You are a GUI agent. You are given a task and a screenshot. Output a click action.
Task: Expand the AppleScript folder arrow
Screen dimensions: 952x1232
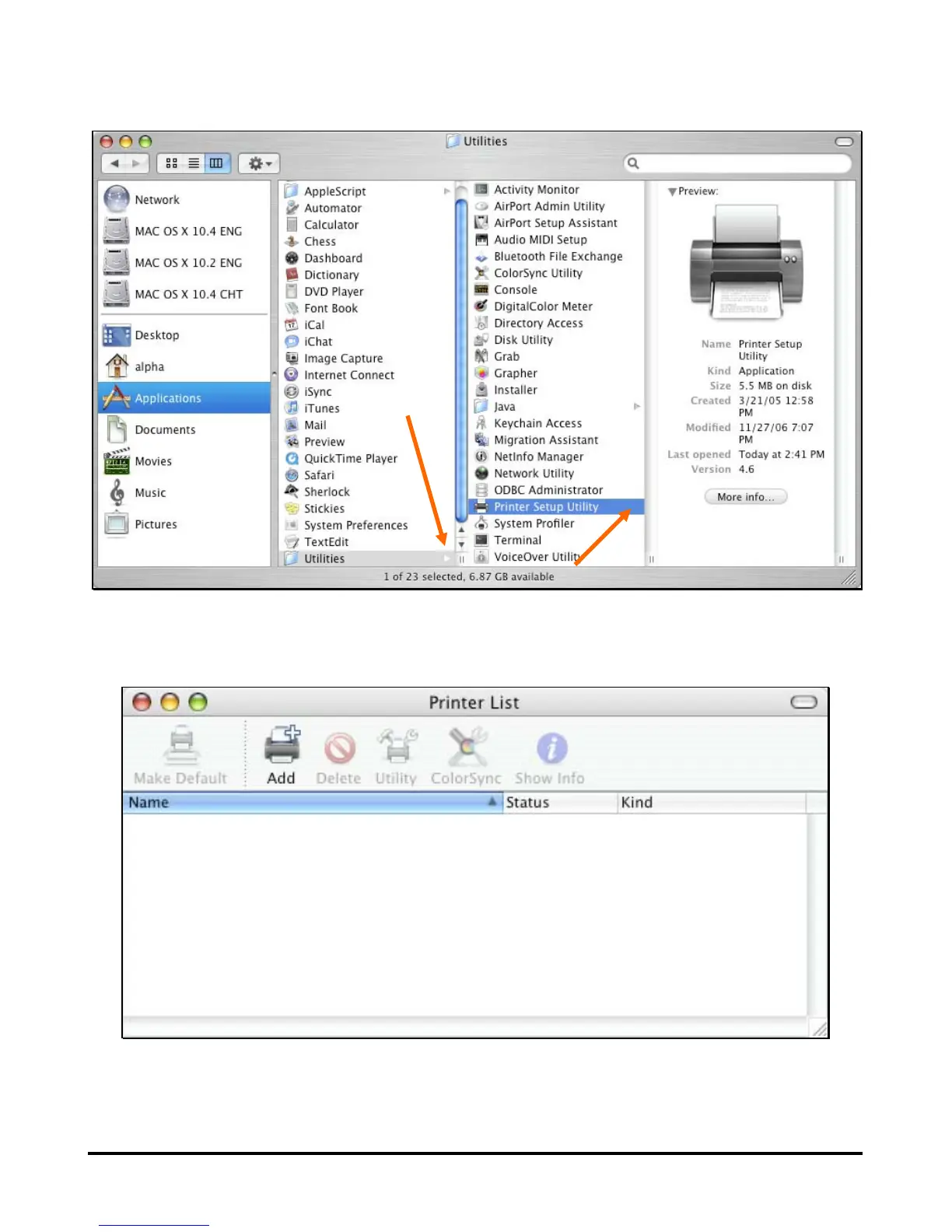[x=446, y=191]
